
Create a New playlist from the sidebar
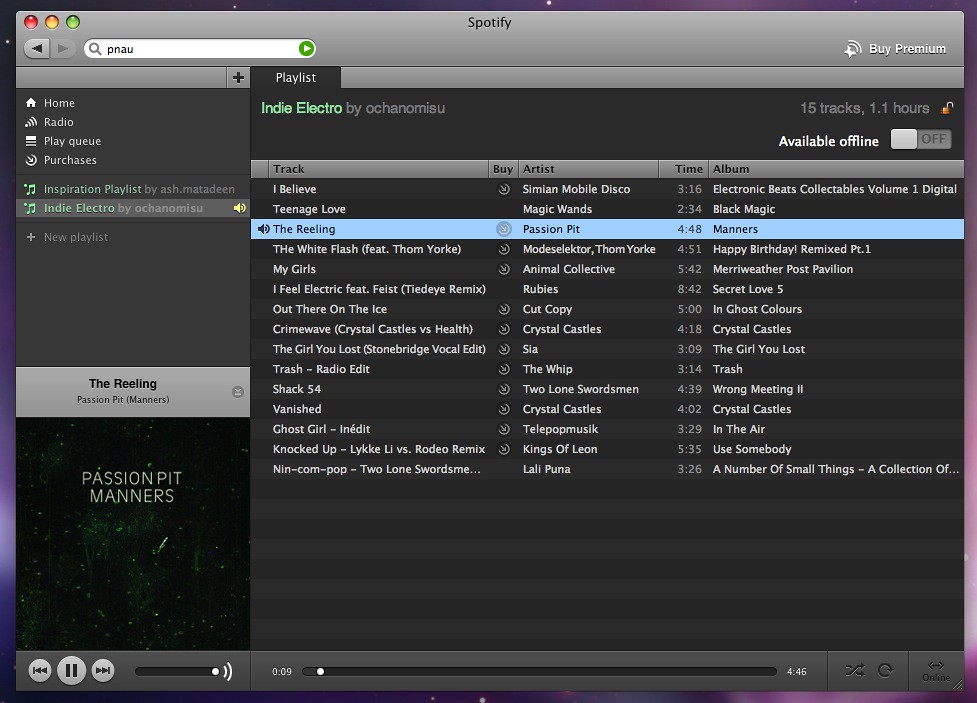tap(75, 237)
